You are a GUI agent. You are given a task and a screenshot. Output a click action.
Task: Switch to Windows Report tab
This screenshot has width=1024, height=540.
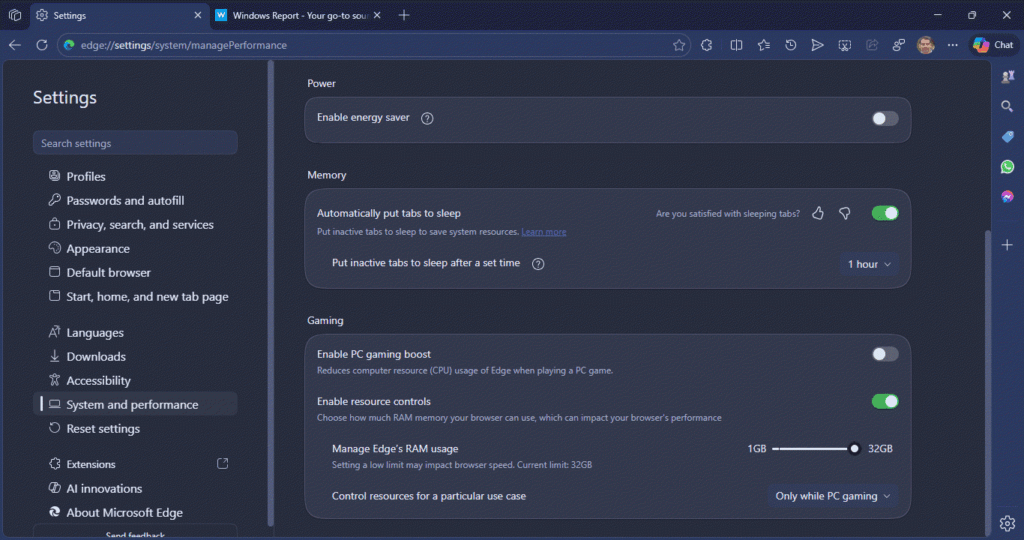click(298, 15)
